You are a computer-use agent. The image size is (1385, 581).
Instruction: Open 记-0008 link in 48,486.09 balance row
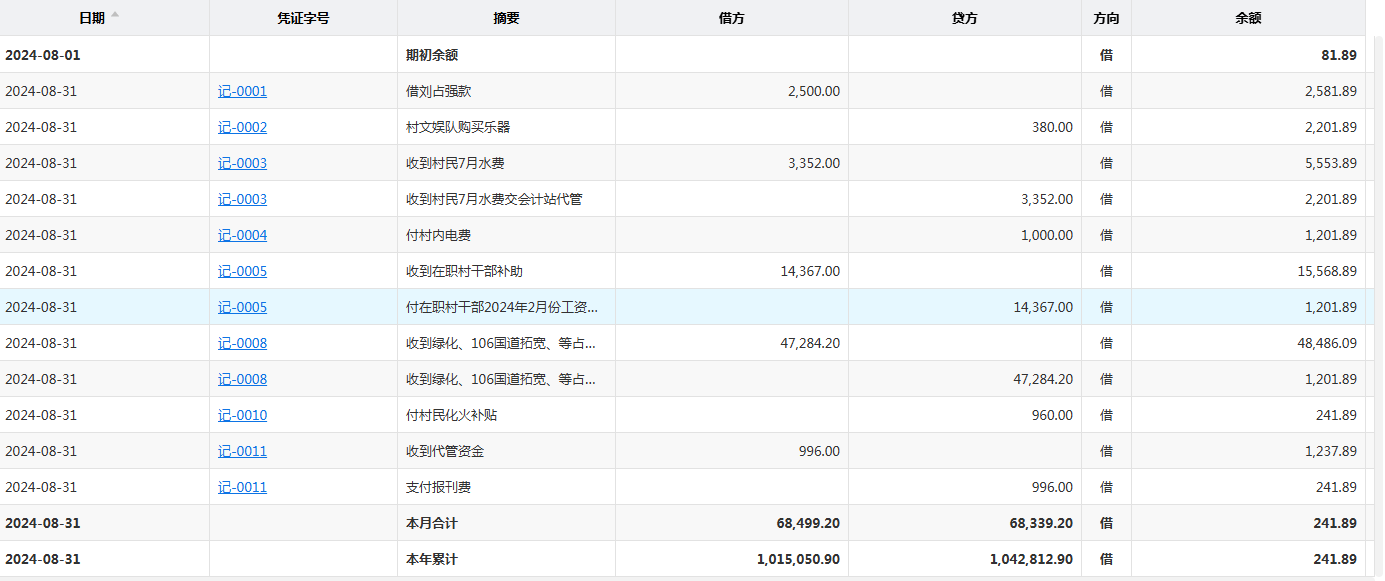(x=242, y=343)
